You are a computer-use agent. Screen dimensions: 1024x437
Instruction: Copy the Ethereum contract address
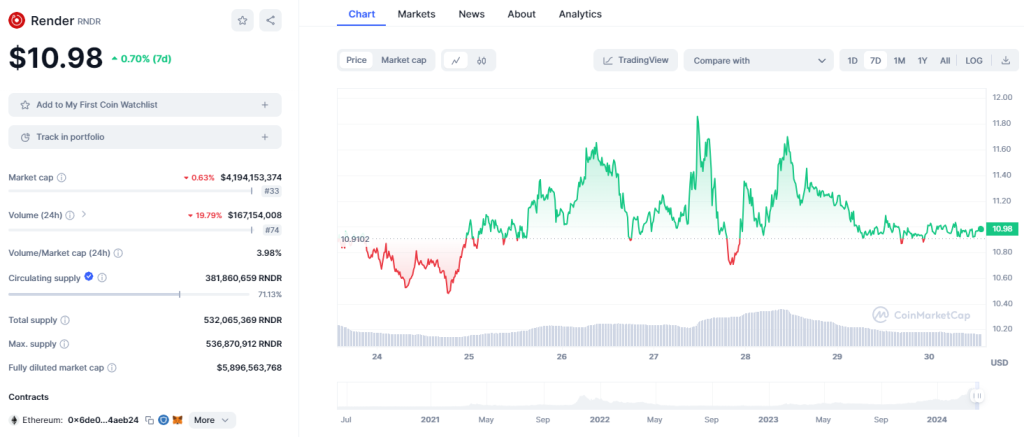click(x=149, y=420)
